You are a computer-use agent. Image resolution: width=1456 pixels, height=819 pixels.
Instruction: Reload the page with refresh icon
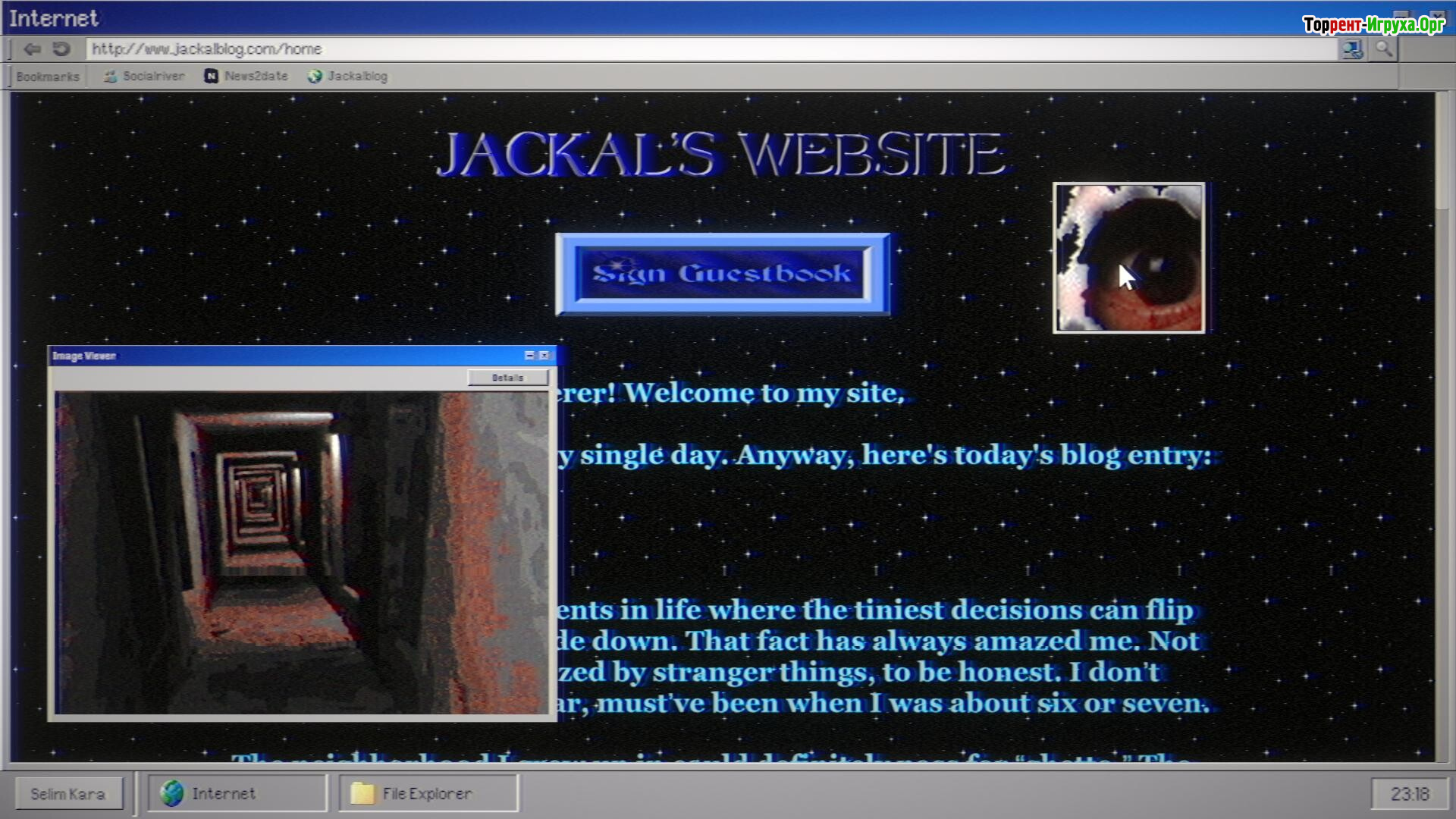tap(61, 49)
